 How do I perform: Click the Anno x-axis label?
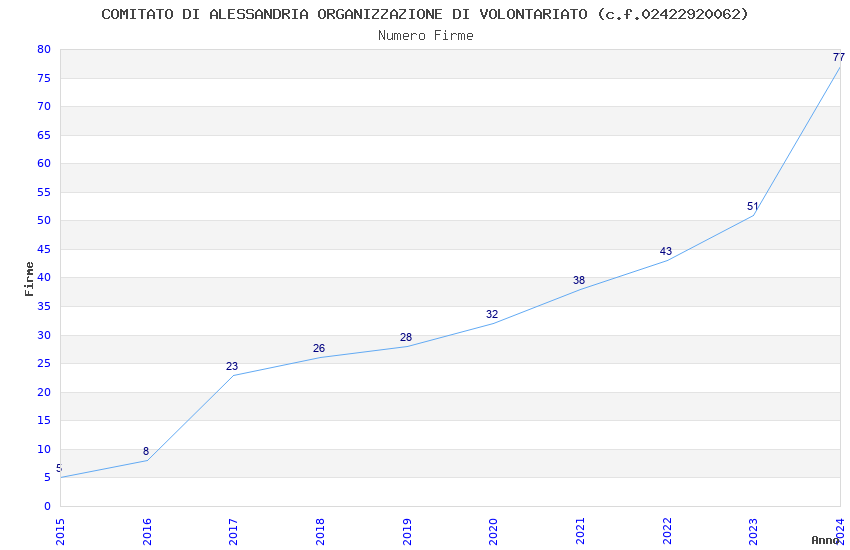point(825,540)
